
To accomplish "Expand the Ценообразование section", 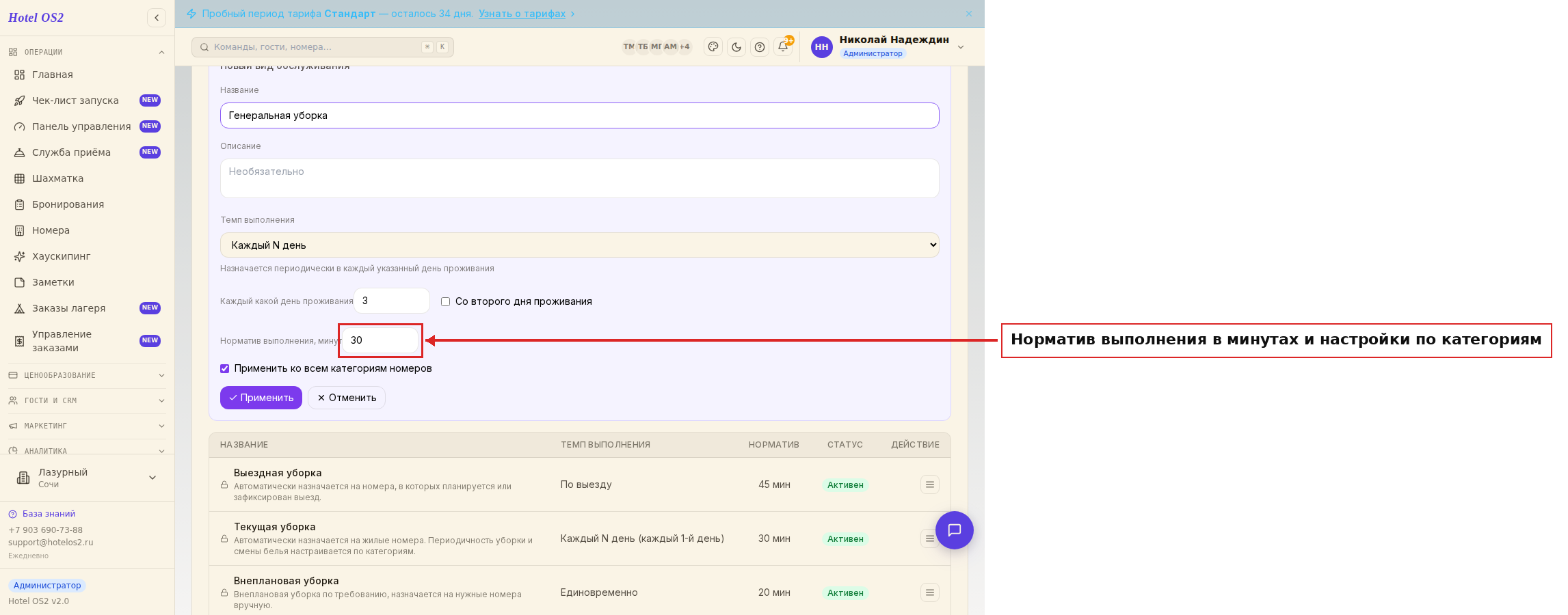I will click(87, 375).
